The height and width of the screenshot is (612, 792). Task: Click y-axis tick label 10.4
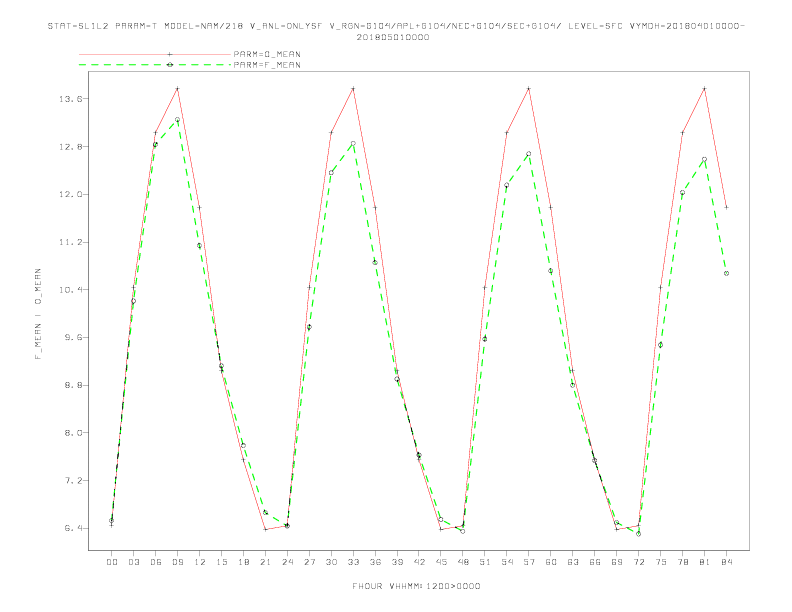(x=71, y=290)
